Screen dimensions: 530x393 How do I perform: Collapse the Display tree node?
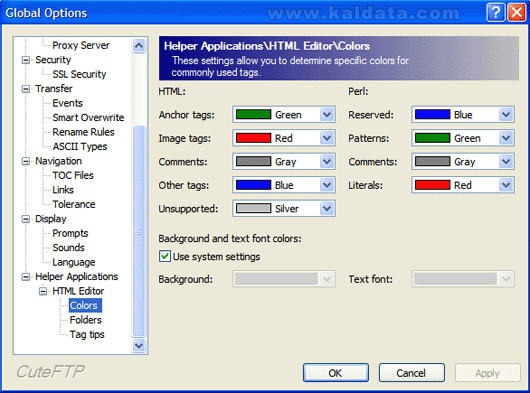pyautogui.click(x=26, y=219)
